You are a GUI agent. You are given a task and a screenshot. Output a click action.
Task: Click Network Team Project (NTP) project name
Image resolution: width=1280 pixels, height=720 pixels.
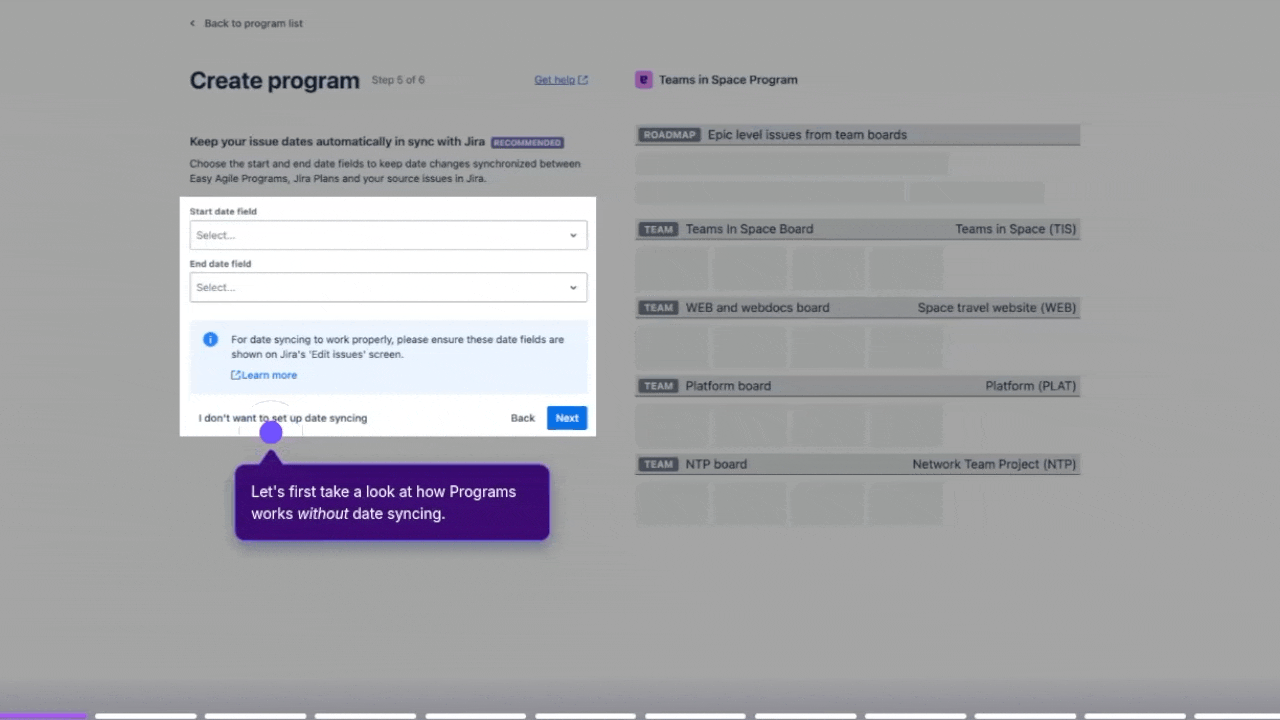[994, 464]
